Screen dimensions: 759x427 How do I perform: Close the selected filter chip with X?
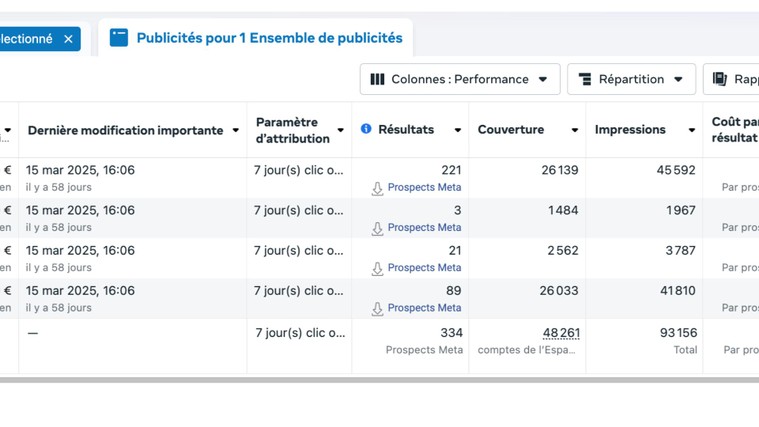(68, 39)
